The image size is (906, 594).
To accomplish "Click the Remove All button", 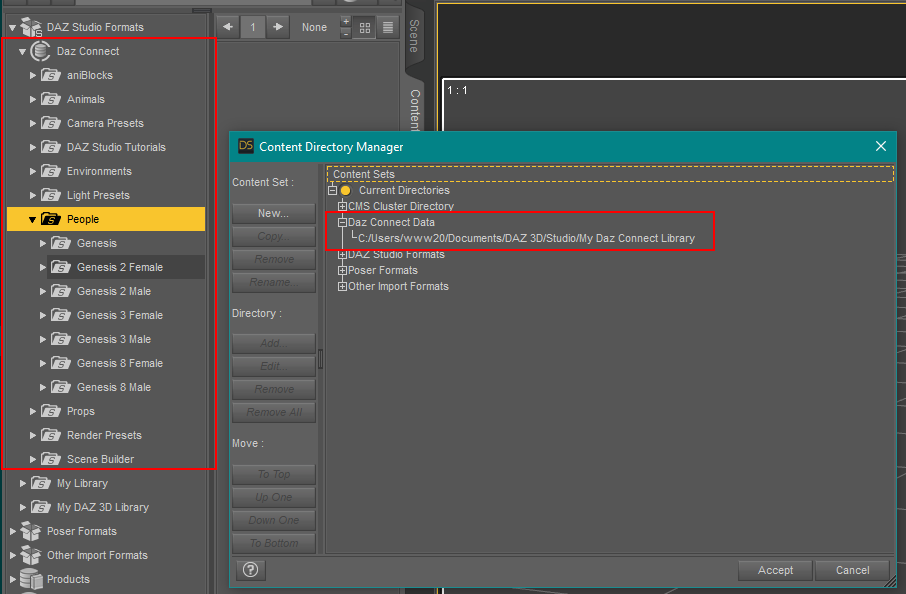I will (273, 412).
